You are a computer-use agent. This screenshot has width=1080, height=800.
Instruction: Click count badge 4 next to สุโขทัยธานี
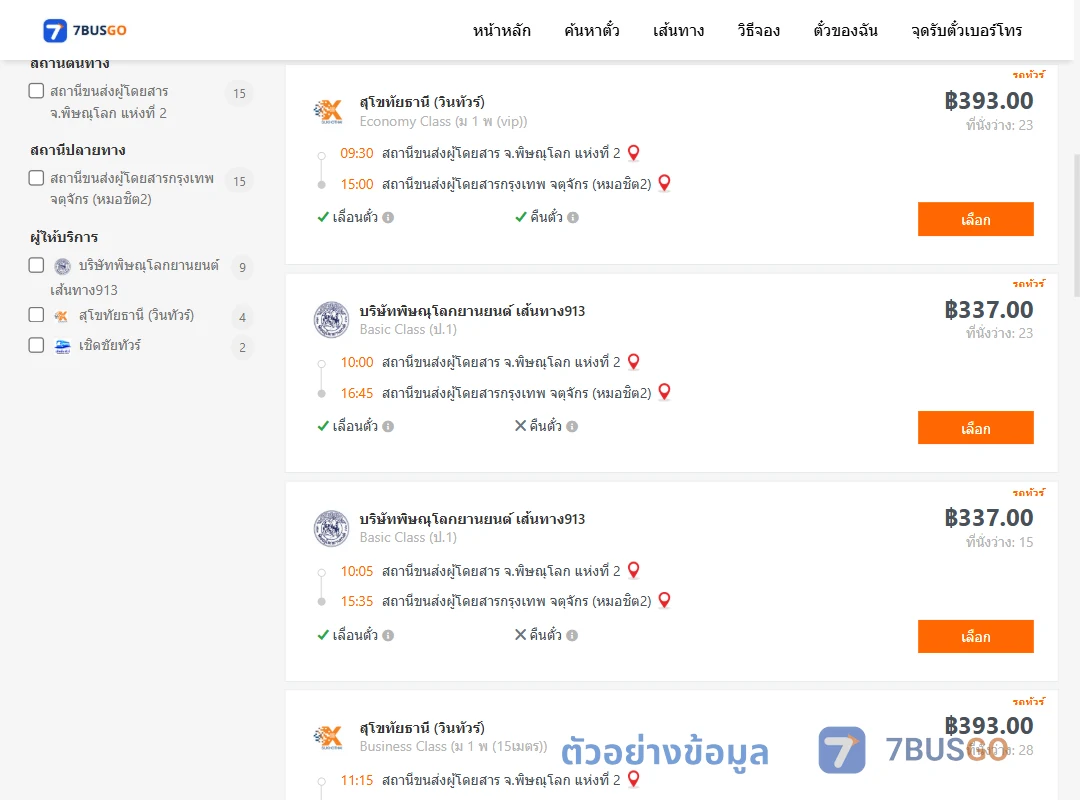point(242,318)
